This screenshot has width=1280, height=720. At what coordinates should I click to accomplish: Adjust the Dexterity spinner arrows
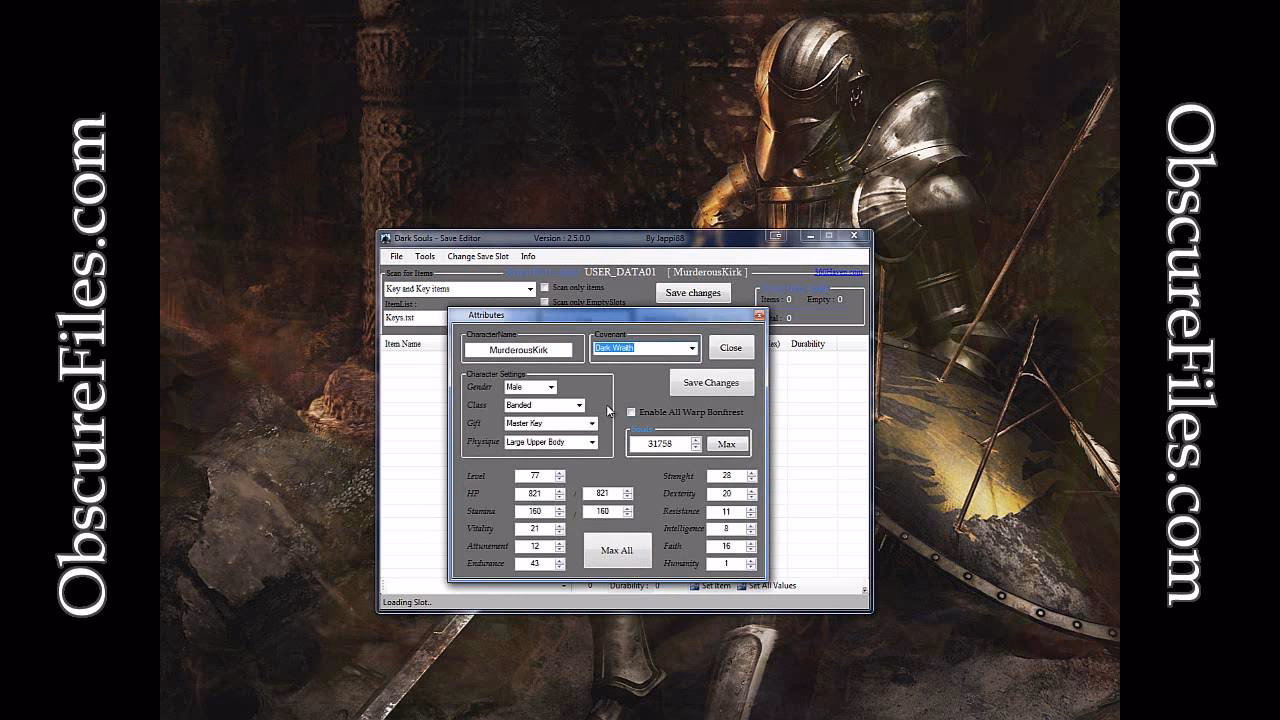(x=751, y=494)
